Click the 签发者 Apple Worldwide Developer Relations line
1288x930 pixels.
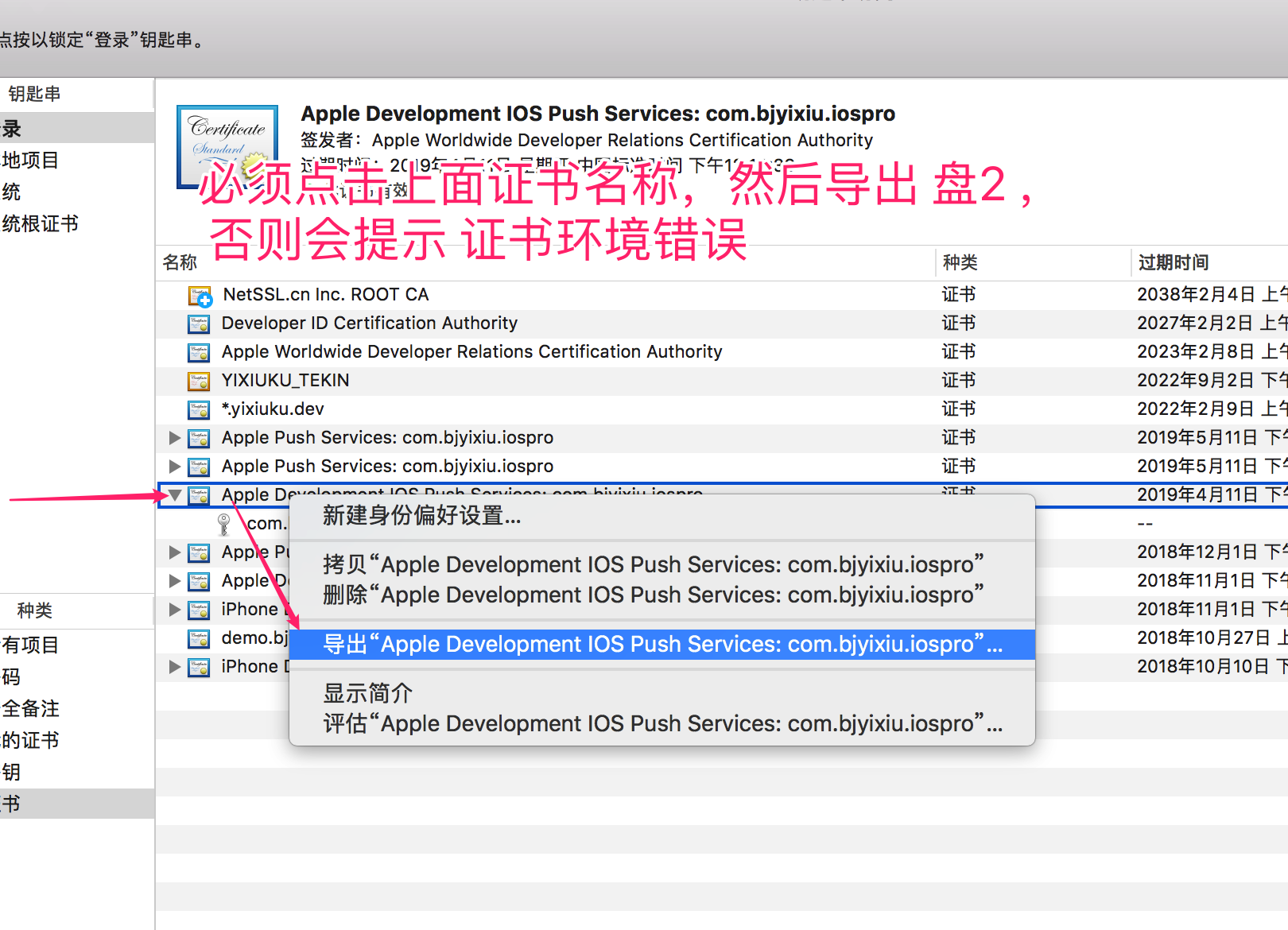pos(587,141)
